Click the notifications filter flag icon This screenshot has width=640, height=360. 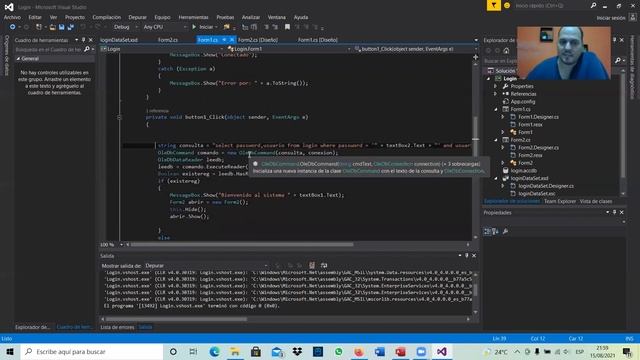pyautogui.click(x=493, y=5)
